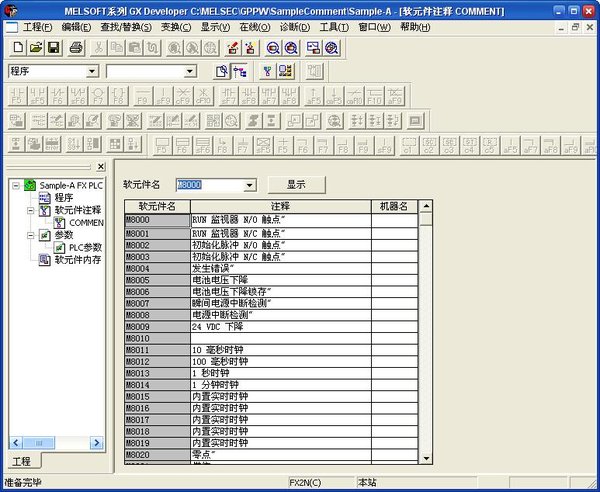Image resolution: width=600 pixels, height=492 pixels.
Task: Save the project with the floppy disk icon
Action: (x=54, y=48)
